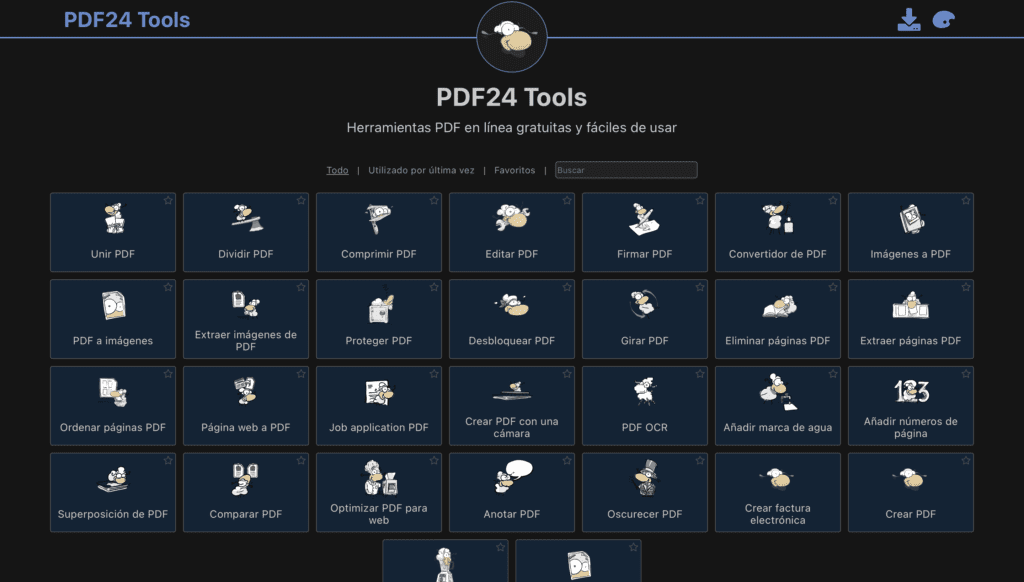Open the Añadir marca de agua icon

[x=778, y=392]
